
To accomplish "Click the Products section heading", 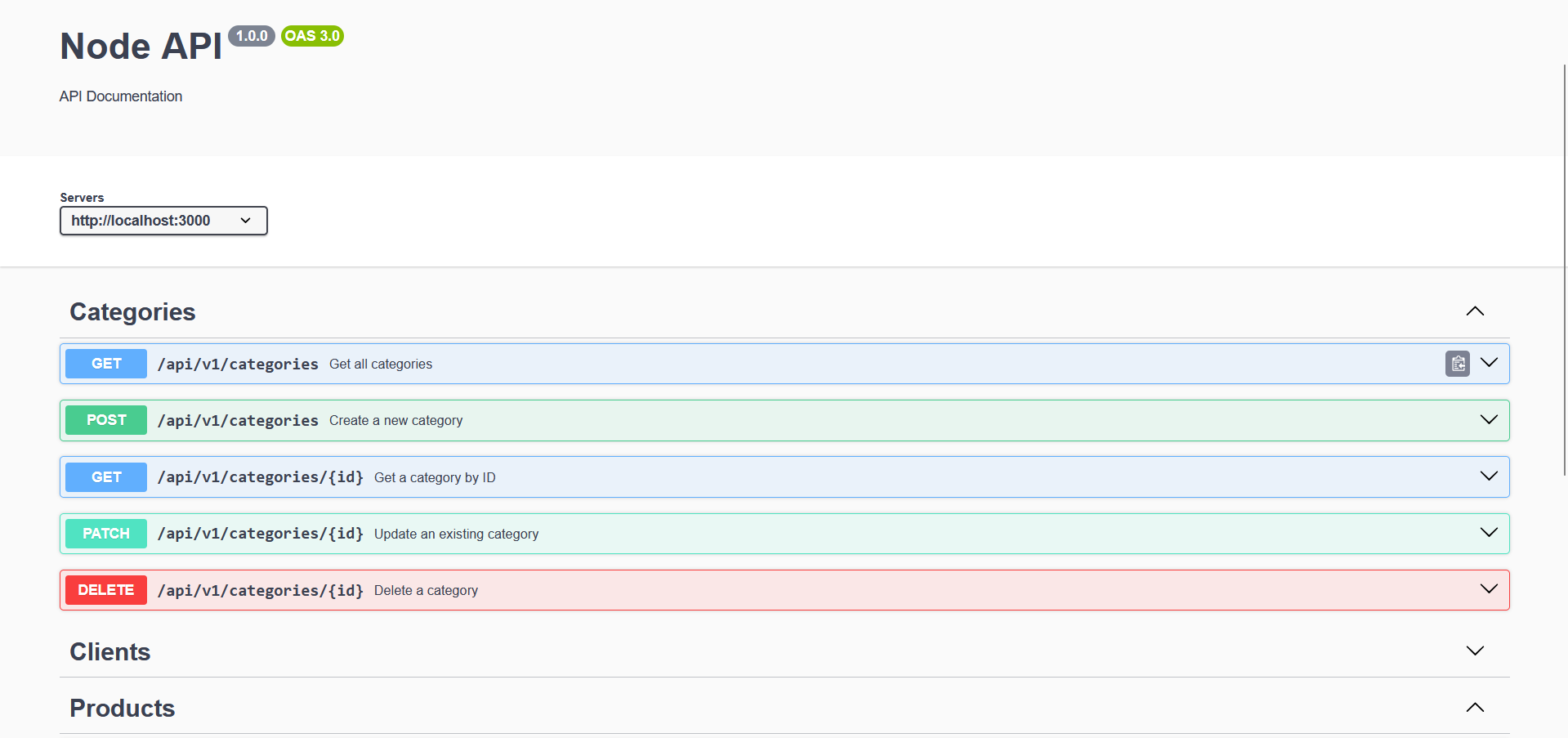I will coord(123,709).
